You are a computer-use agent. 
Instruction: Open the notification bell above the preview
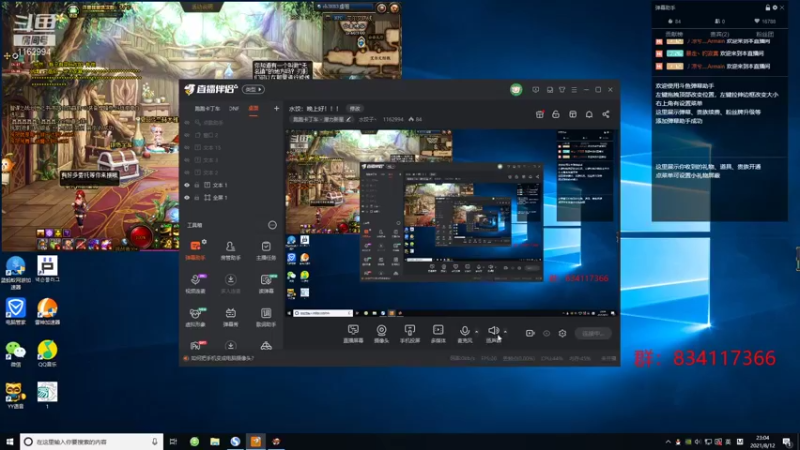tap(589, 114)
